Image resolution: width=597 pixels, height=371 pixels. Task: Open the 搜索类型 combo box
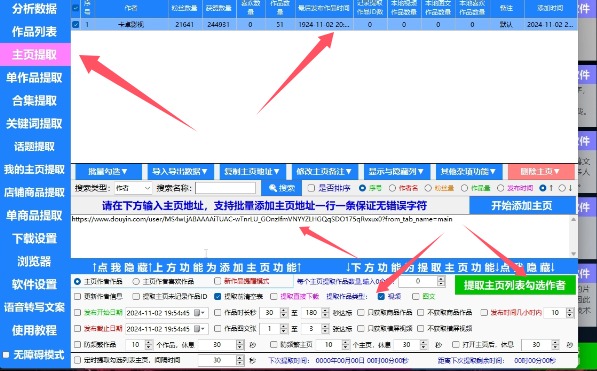tap(133, 188)
